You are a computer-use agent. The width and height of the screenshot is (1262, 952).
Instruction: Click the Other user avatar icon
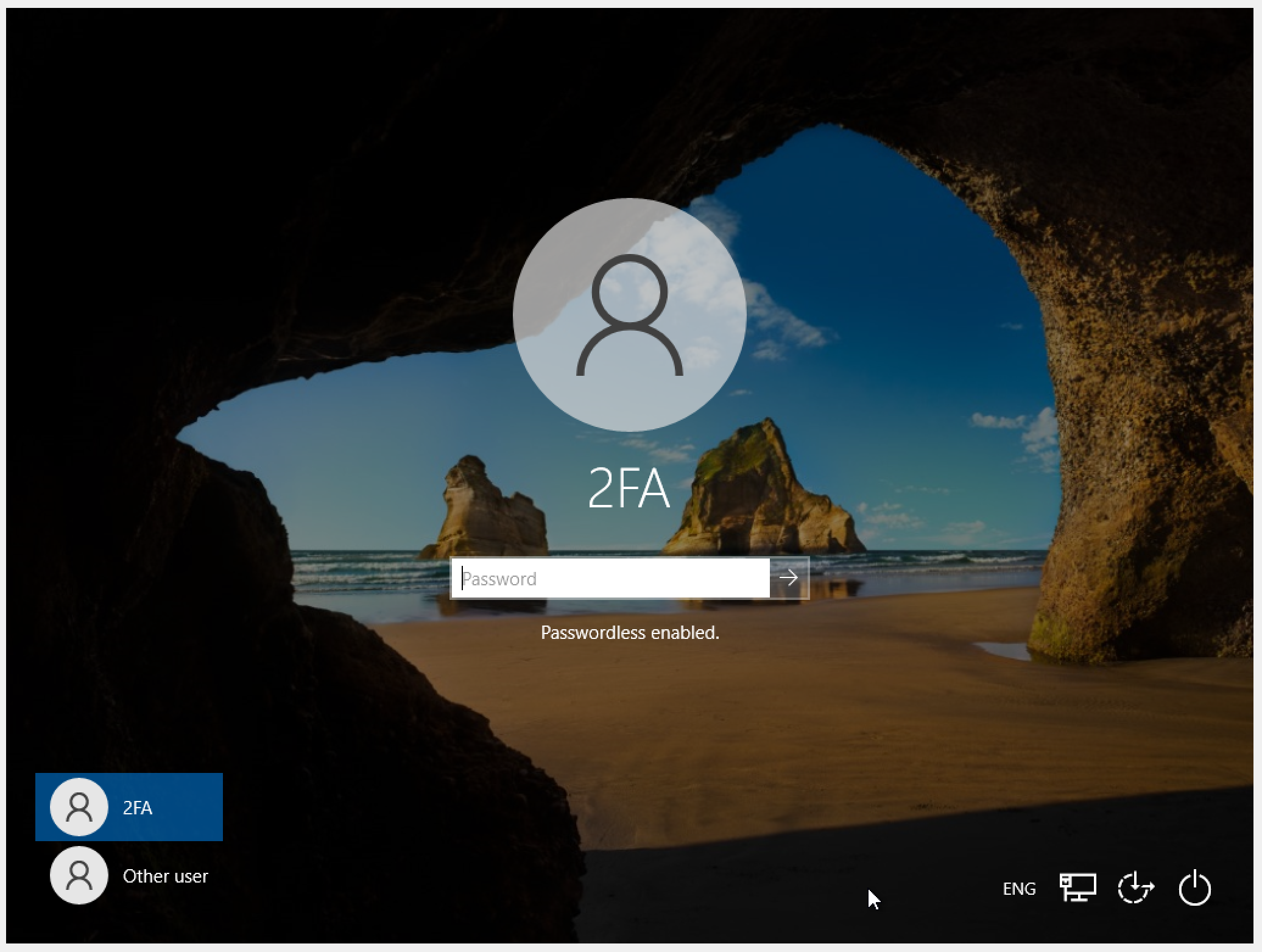[79, 875]
